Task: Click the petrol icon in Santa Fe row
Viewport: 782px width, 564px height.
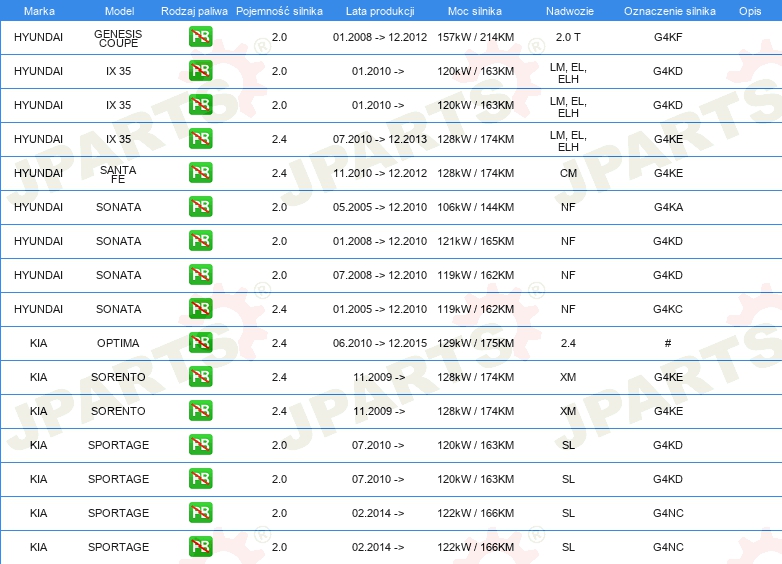Action: (x=200, y=173)
